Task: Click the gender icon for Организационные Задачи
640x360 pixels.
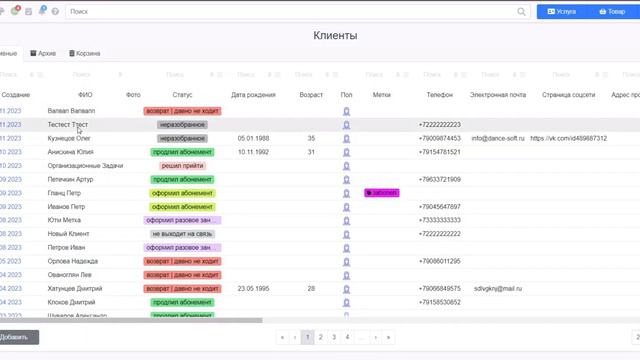Action: coord(346,166)
